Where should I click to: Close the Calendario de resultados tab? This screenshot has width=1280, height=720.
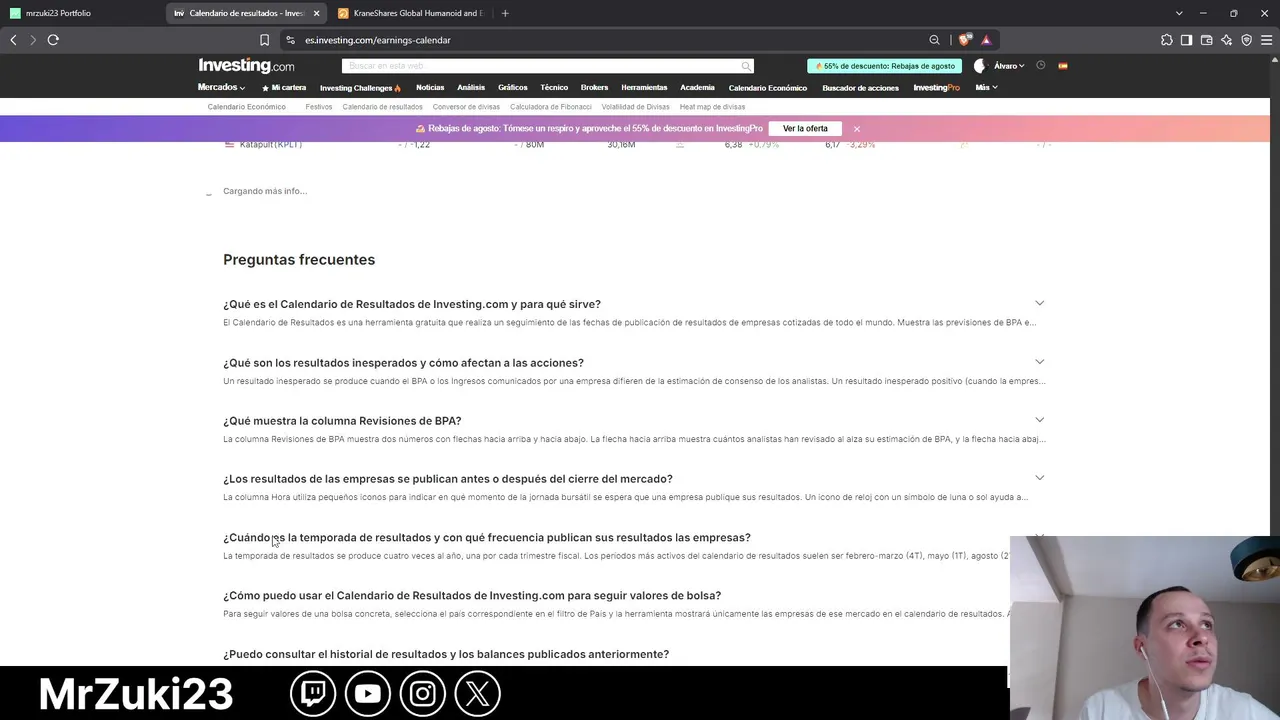pyautogui.click(x=317, y=13)
